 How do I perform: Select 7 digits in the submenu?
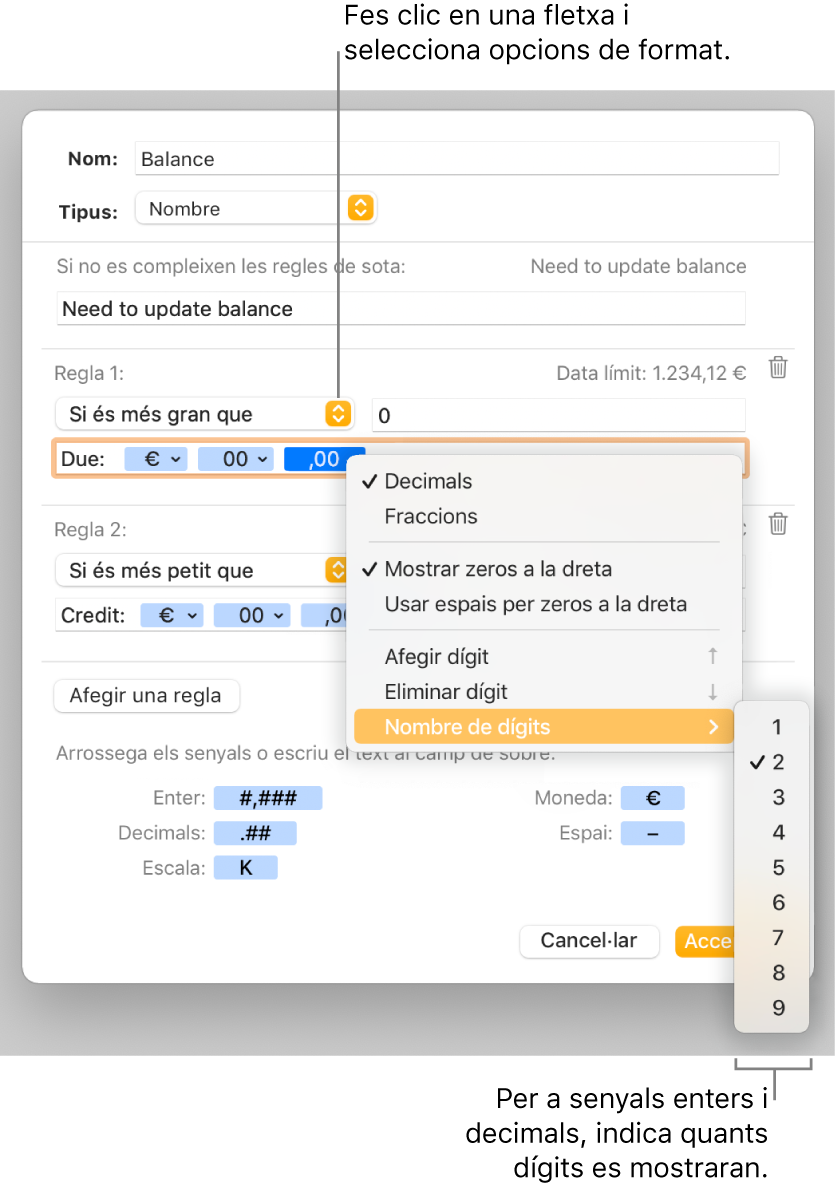coord(772,938)
